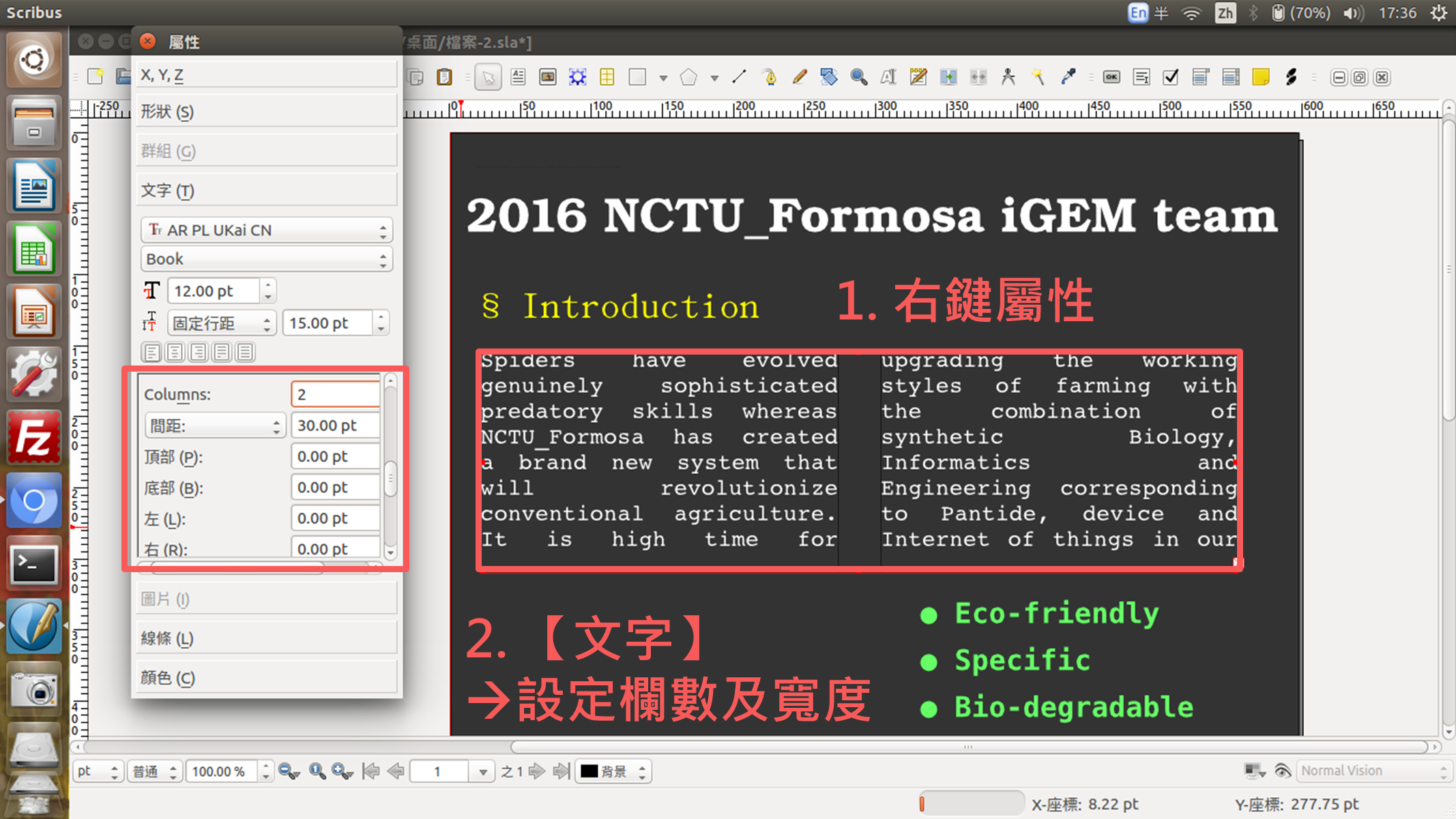Choose the Bezier Curve pen tool

pyautogui.click(x=770, y=77)
